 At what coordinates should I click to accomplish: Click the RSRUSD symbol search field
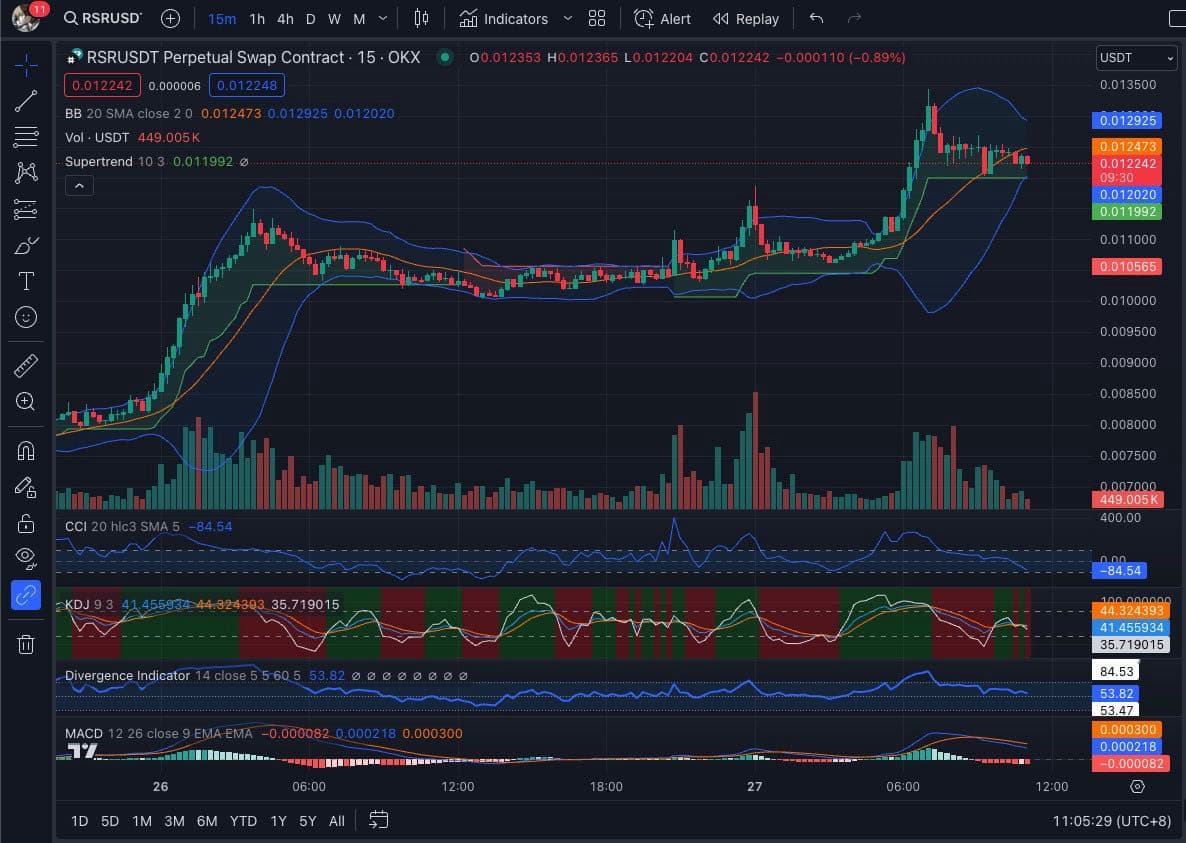tap(102, 19)
